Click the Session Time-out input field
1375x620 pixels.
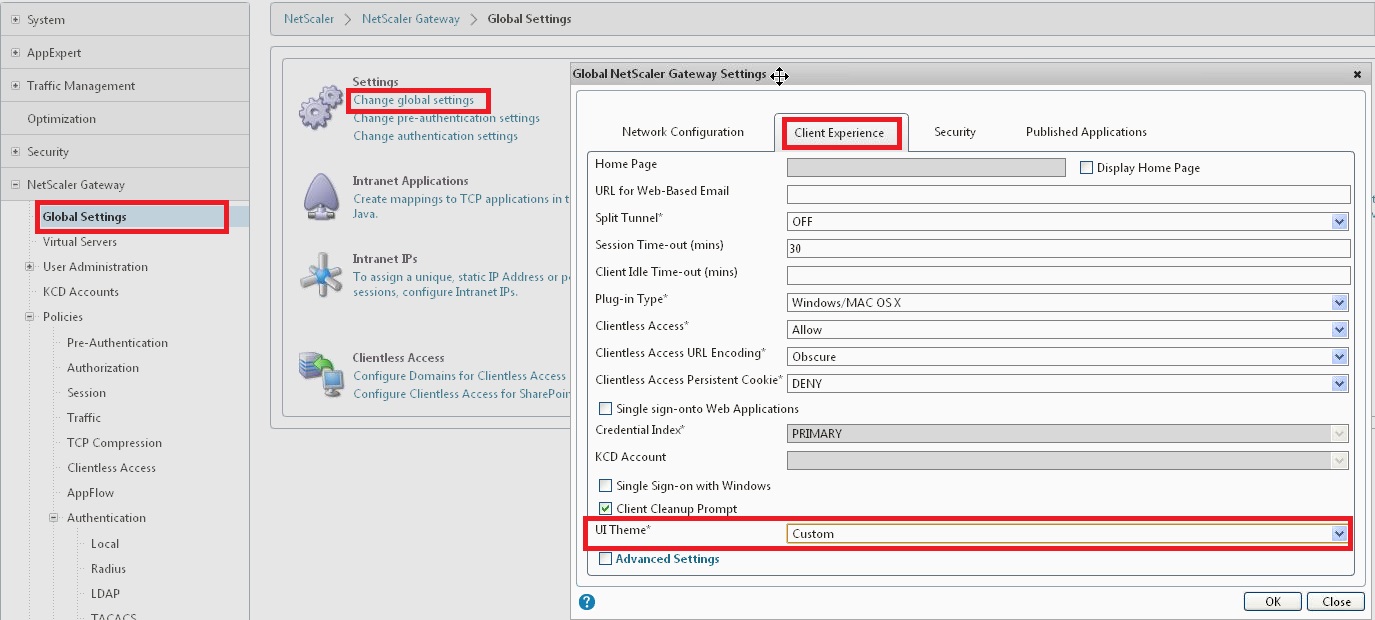point(1000,248)
